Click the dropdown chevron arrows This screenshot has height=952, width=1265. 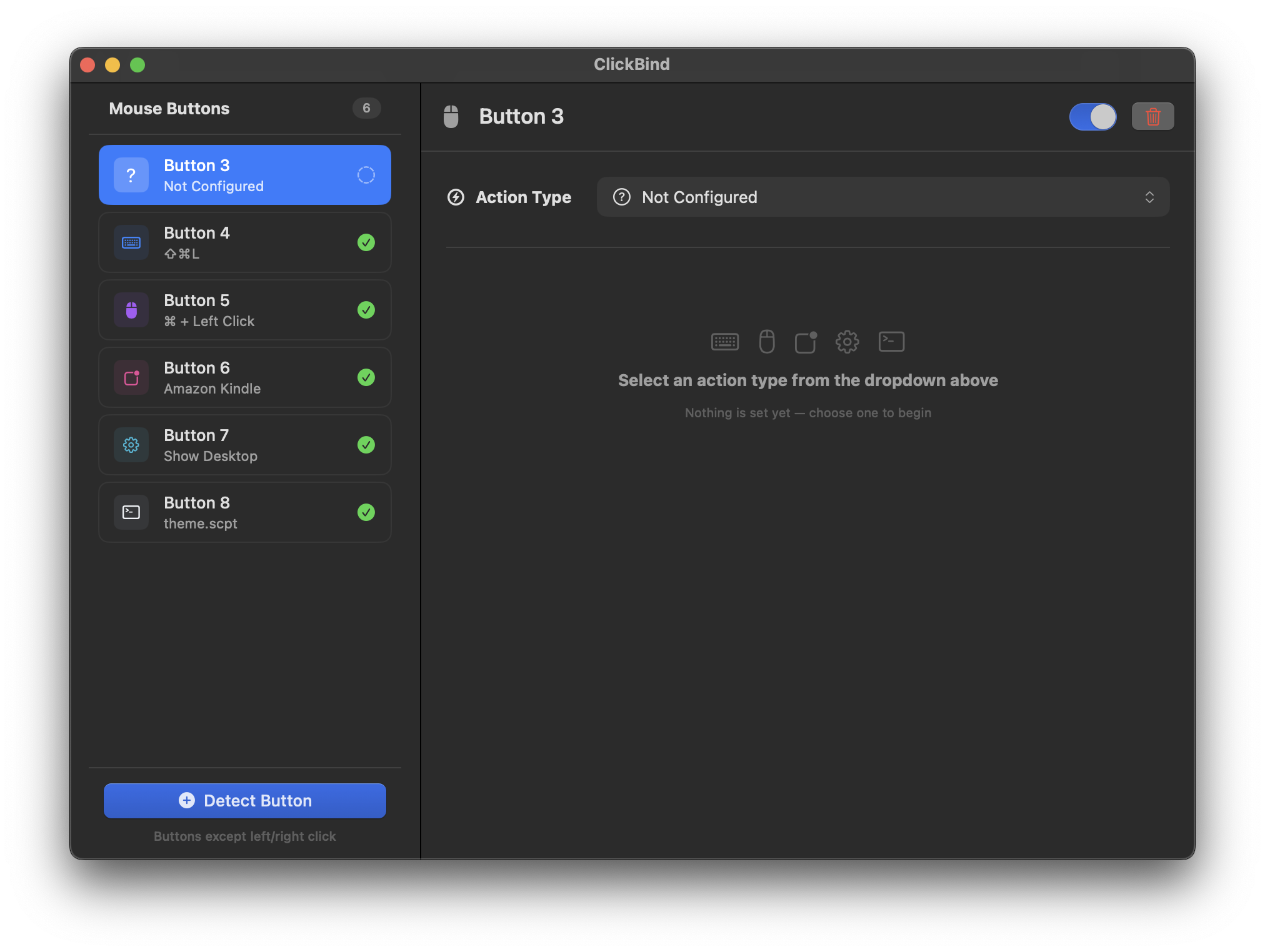click(x=1149, y=197)
